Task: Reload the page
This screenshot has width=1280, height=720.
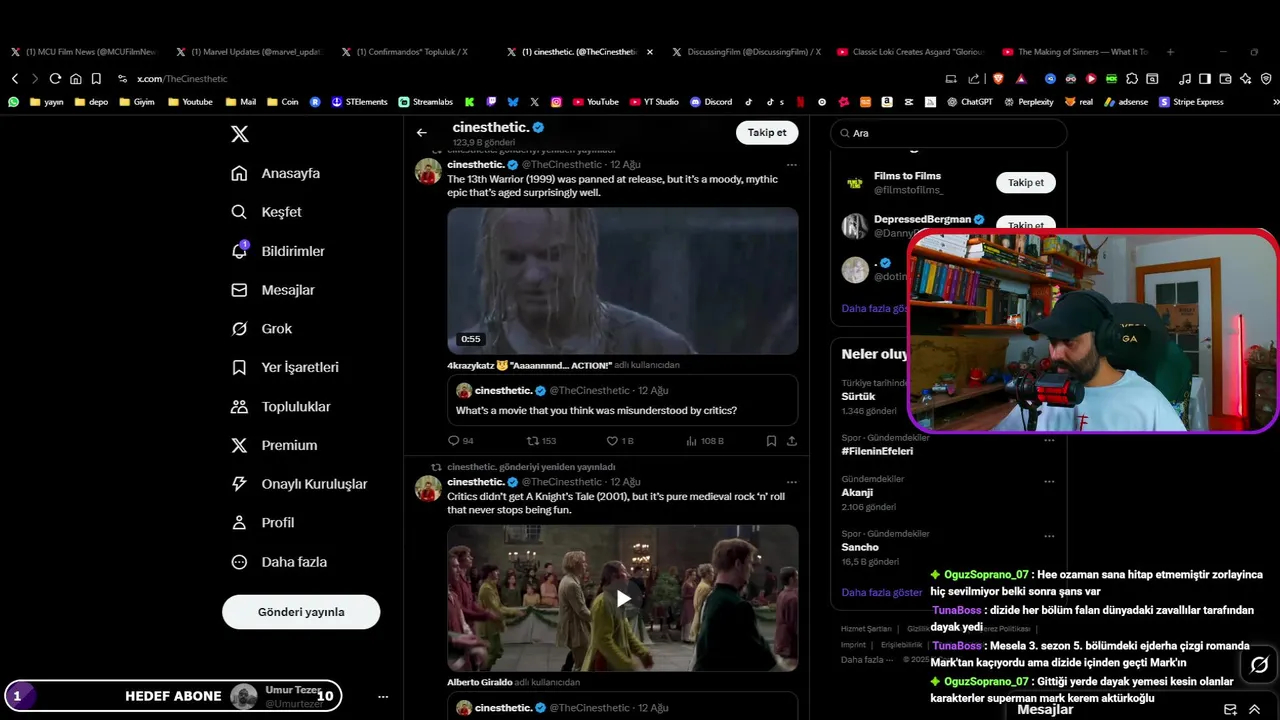Action: [x=55, y=78]
